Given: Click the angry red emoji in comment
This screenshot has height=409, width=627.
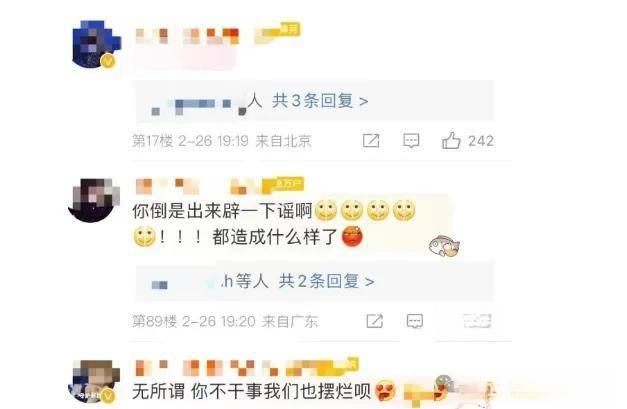Looking at the screenshot, I should coord(352,237).
